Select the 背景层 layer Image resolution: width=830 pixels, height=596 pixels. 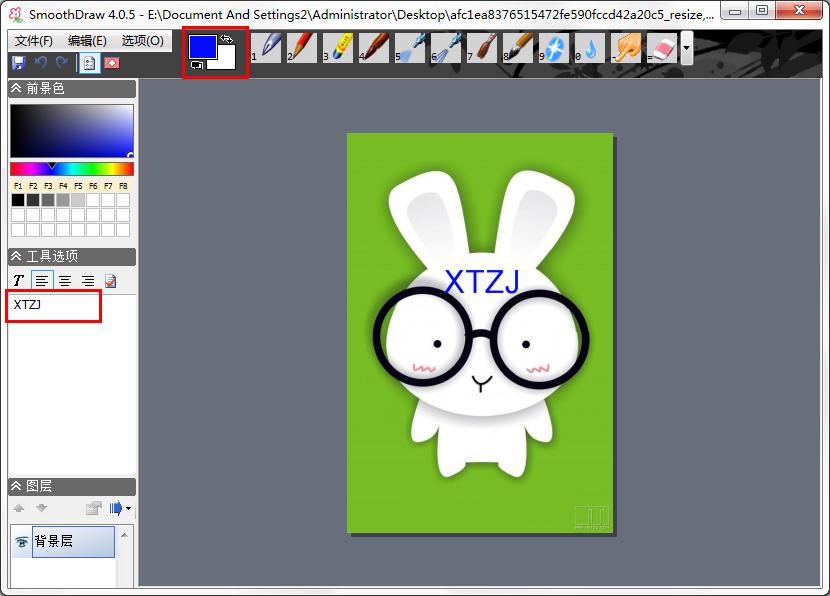click(x=74, y=541)
